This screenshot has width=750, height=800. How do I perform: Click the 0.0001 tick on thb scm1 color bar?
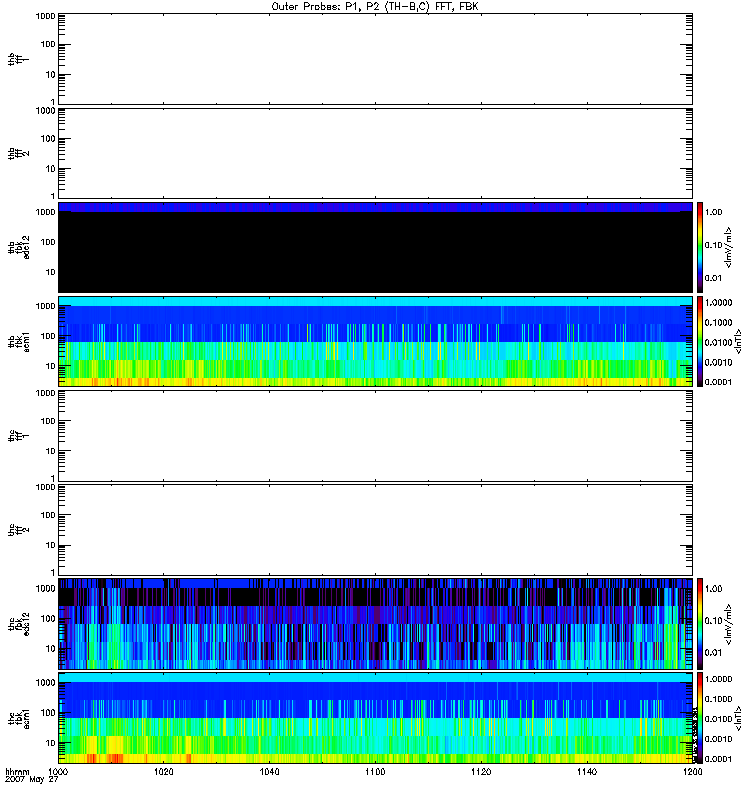(718, 382)
